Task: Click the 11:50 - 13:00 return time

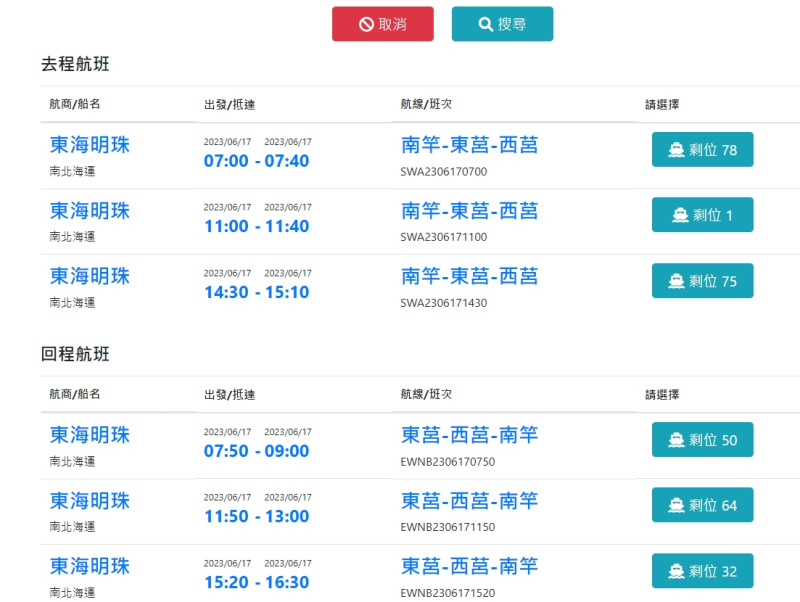Action: coord(256,516)
